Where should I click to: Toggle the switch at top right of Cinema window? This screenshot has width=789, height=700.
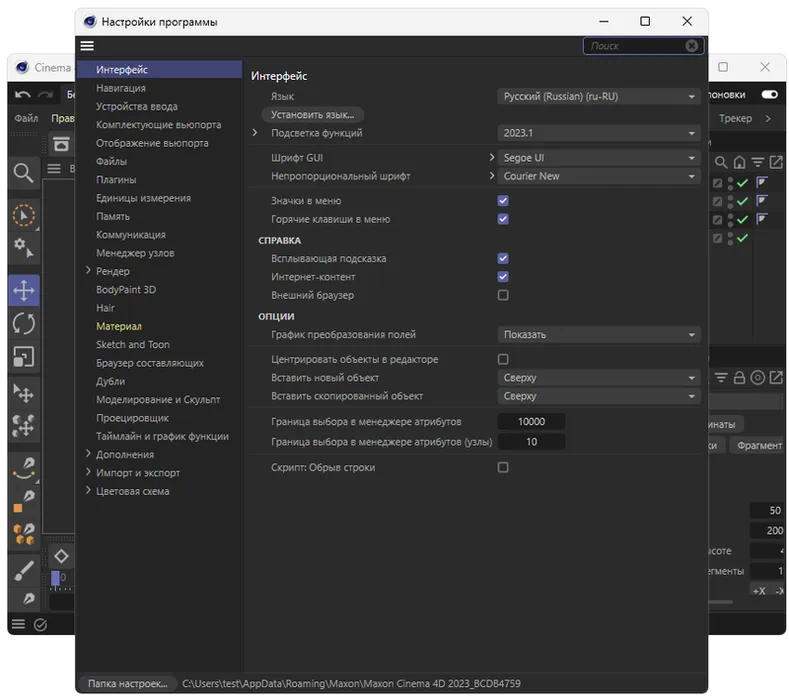pos(769,95)
